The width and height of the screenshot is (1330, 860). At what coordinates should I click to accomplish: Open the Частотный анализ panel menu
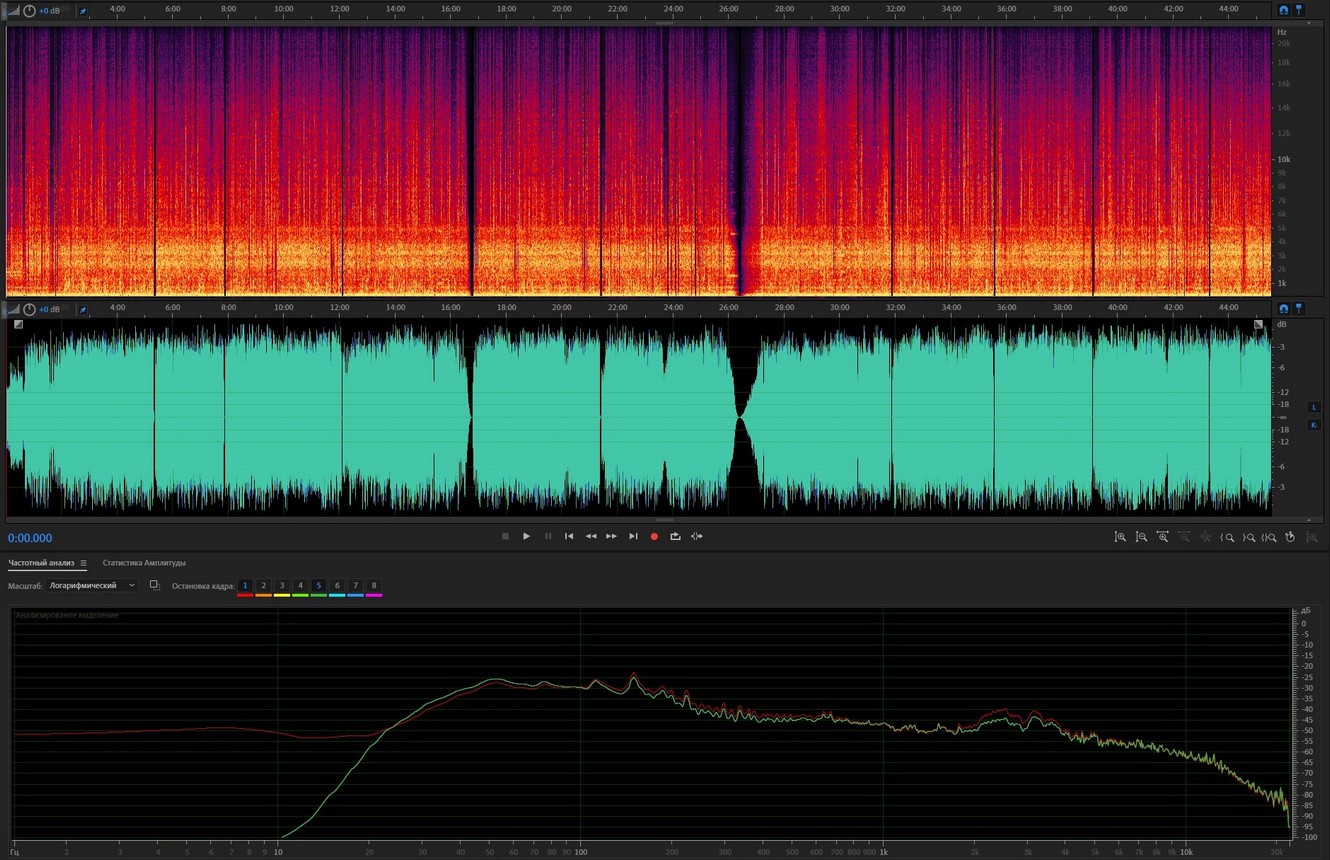tap(84, 563)
